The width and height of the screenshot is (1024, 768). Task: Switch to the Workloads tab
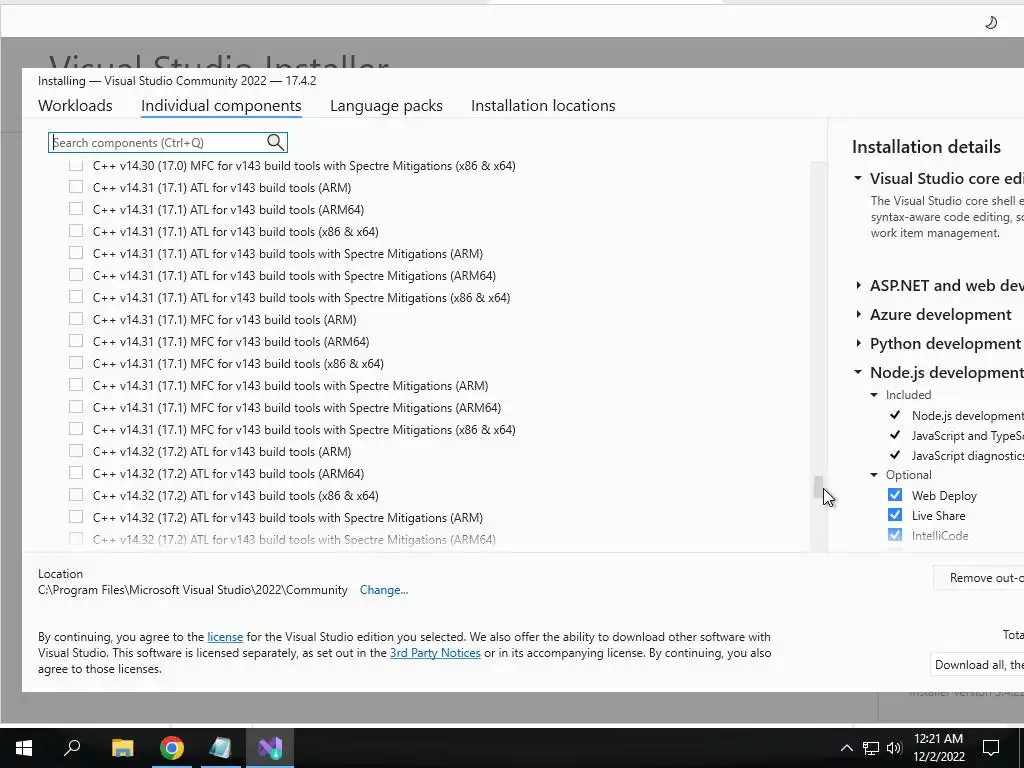[x=75, y=106]
